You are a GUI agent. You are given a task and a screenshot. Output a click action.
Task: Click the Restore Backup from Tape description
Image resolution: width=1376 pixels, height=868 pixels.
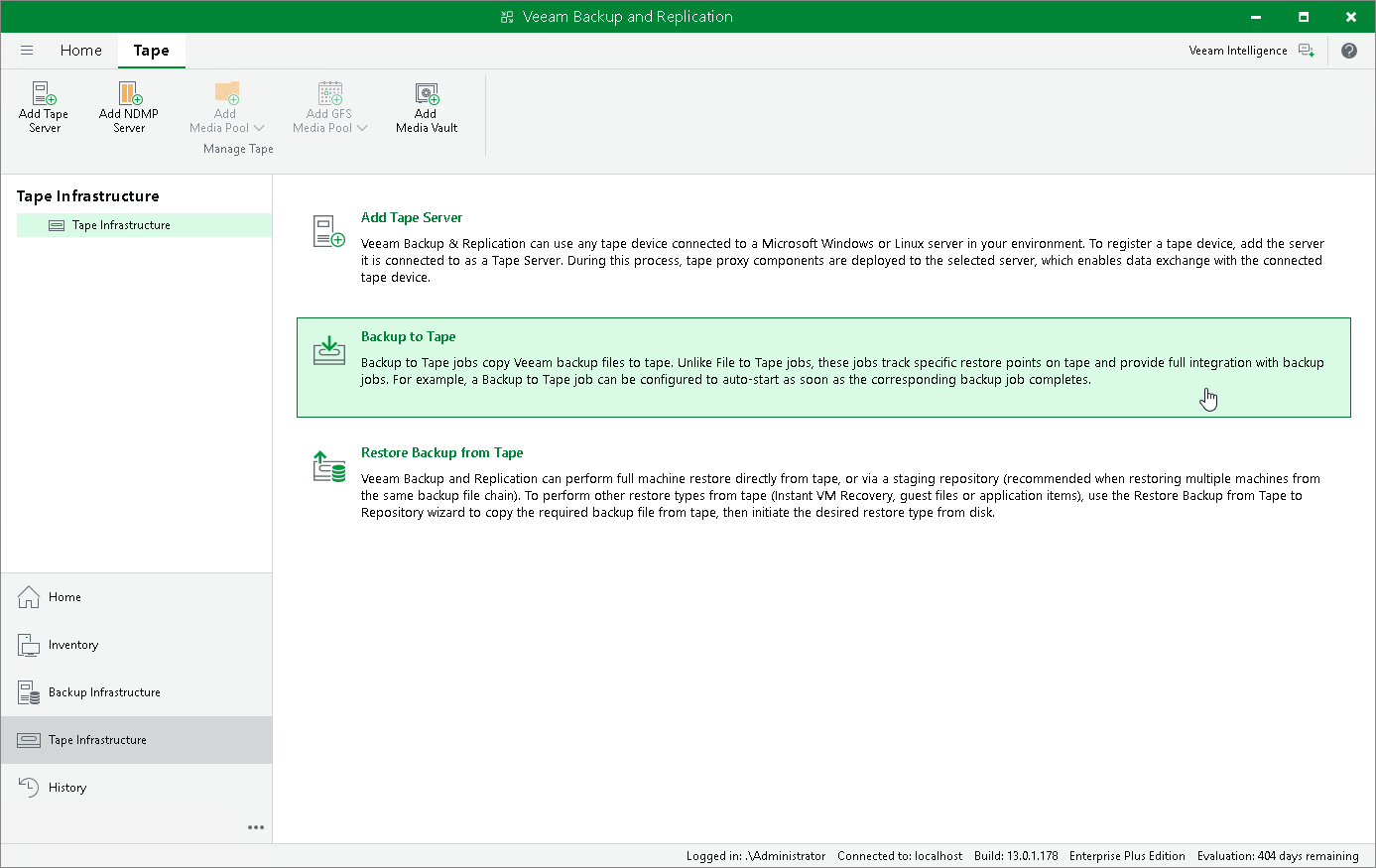tap(840, 496)
